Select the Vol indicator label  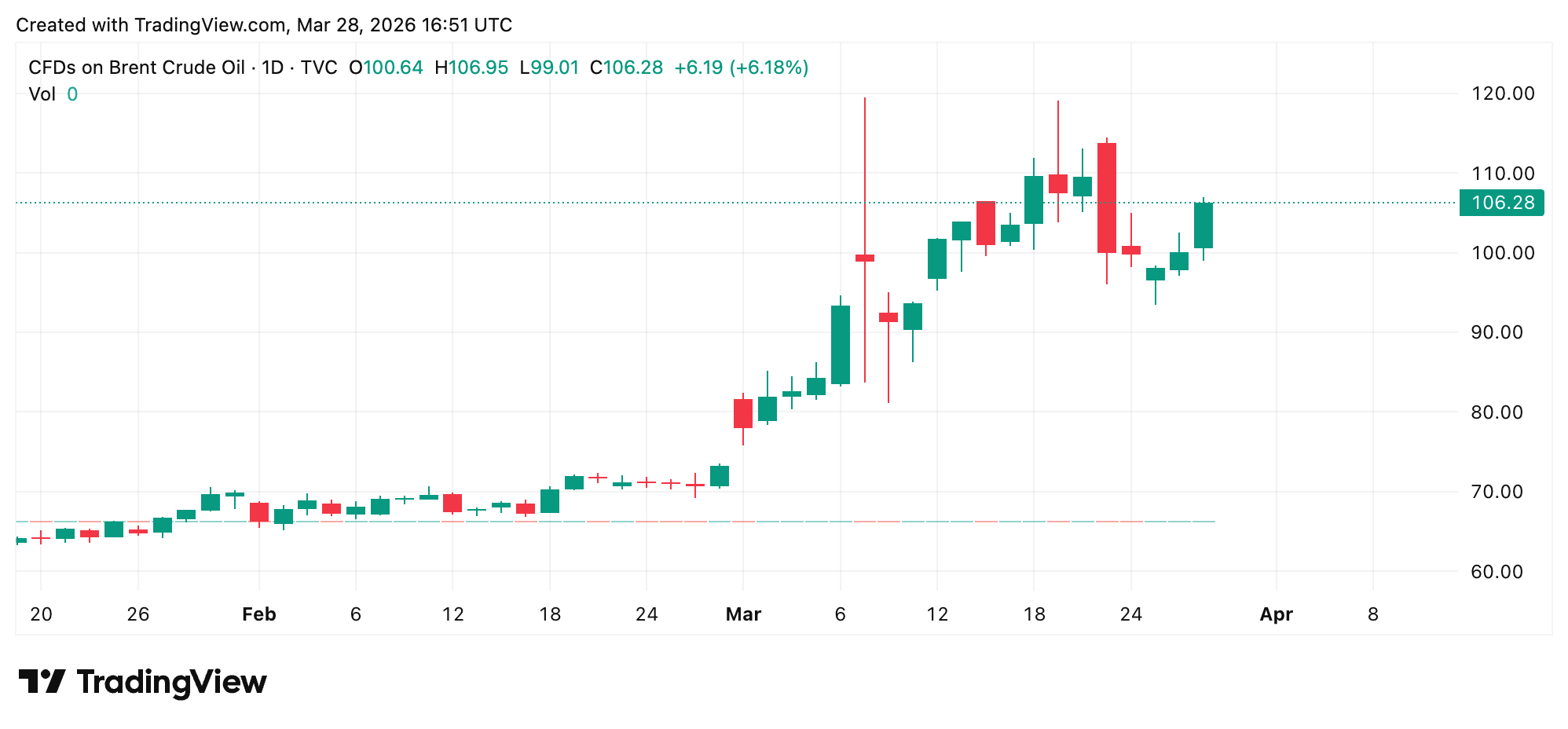pos(42,94)
